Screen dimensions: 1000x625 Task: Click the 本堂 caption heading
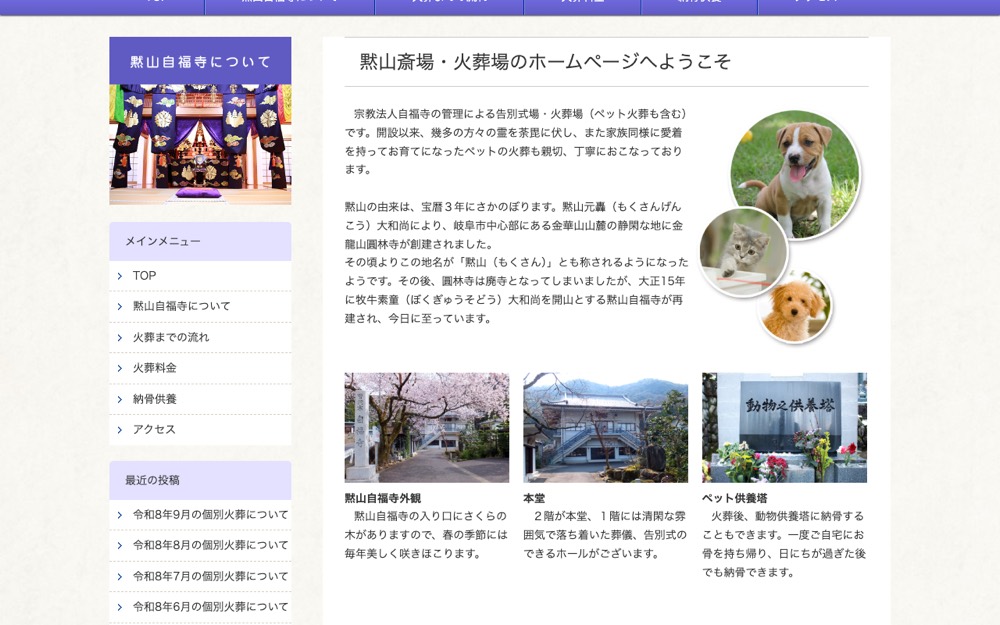point(534,498)
